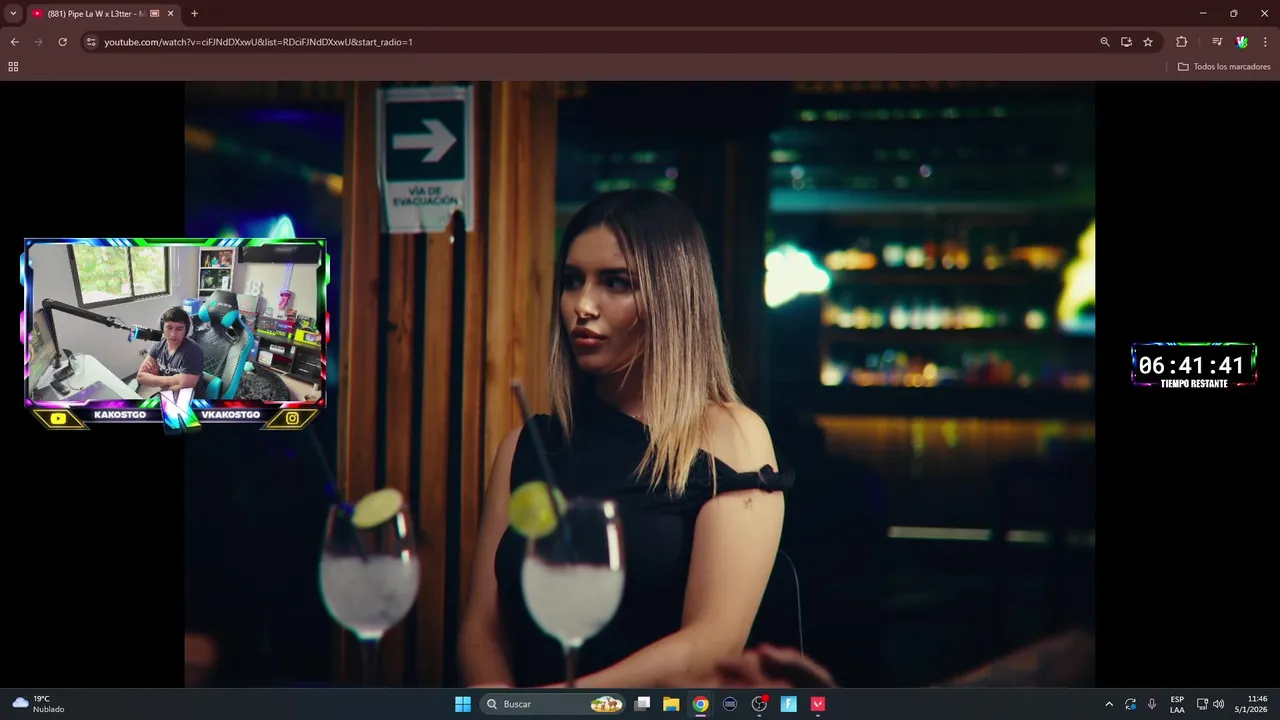Click the VKAKOSTGO label
The height and width of the screenshot is (720, 1280).
tap(230, 414)
